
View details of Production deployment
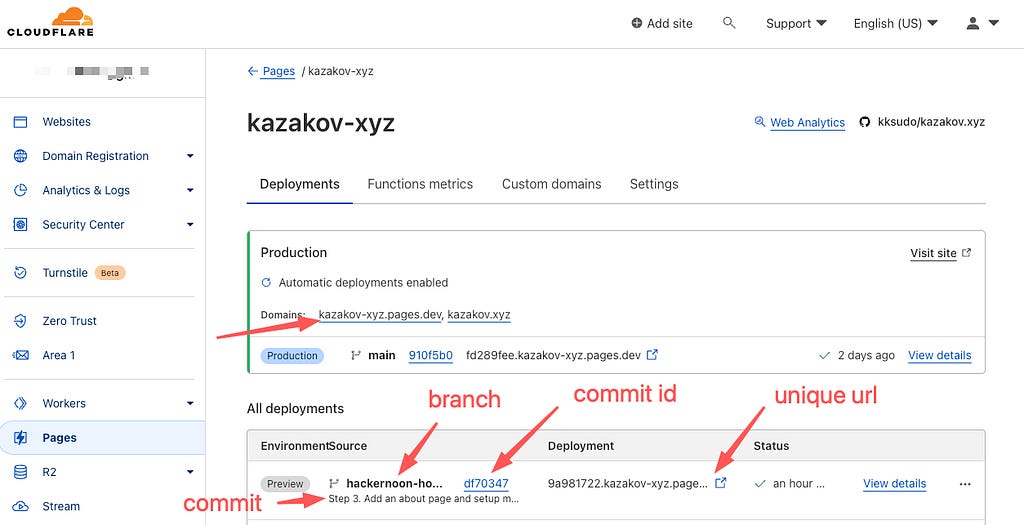[x=939, y=355]
